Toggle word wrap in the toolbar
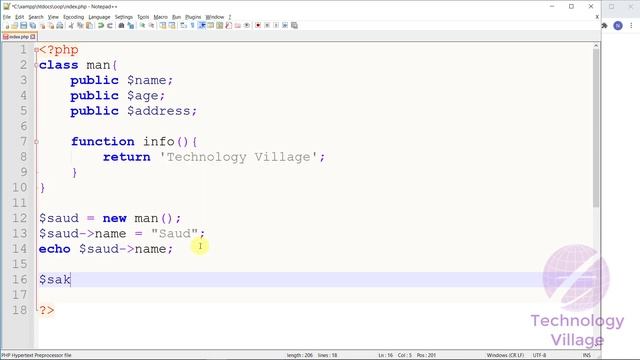 pyautogui.click(x=183, y=26)
